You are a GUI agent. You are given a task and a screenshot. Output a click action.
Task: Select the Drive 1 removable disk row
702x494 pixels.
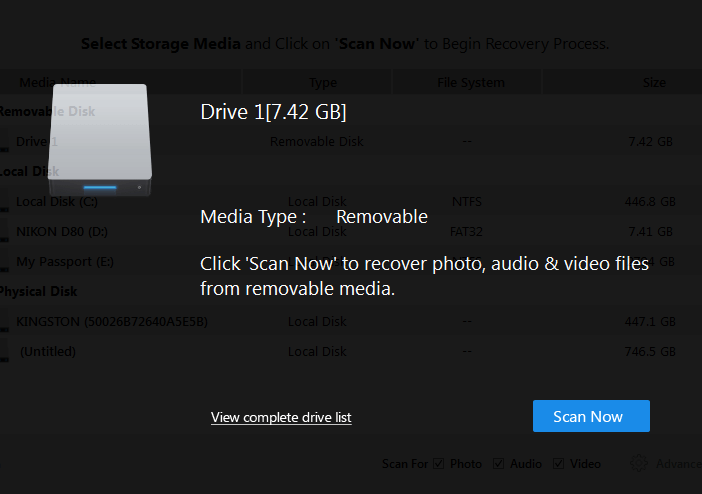(351, 142)
